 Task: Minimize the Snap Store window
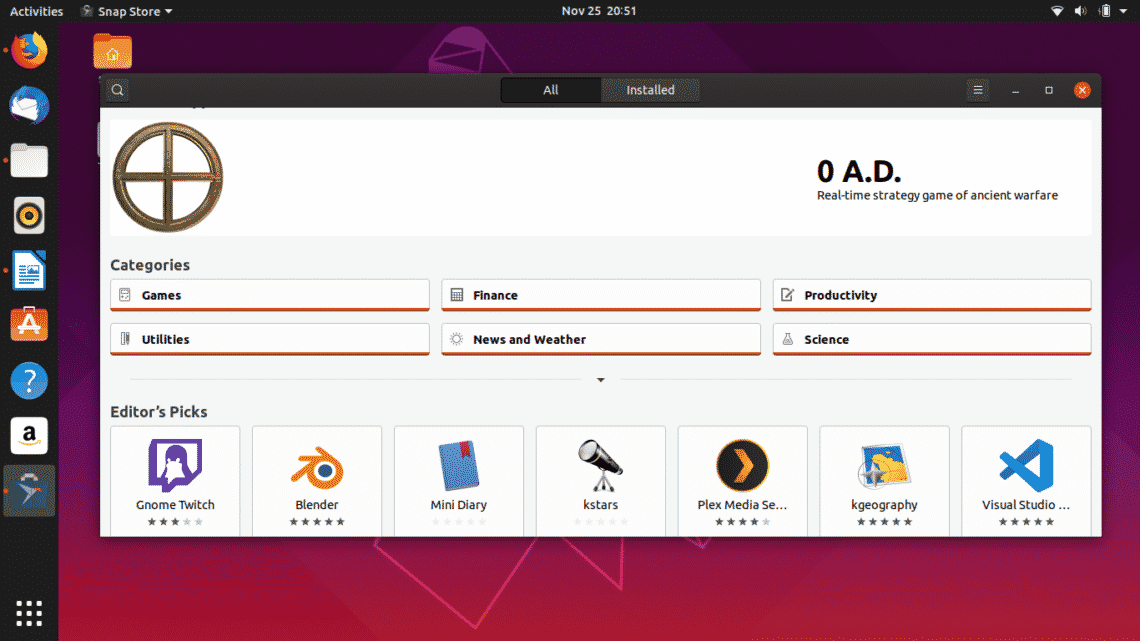point(1016,90)
